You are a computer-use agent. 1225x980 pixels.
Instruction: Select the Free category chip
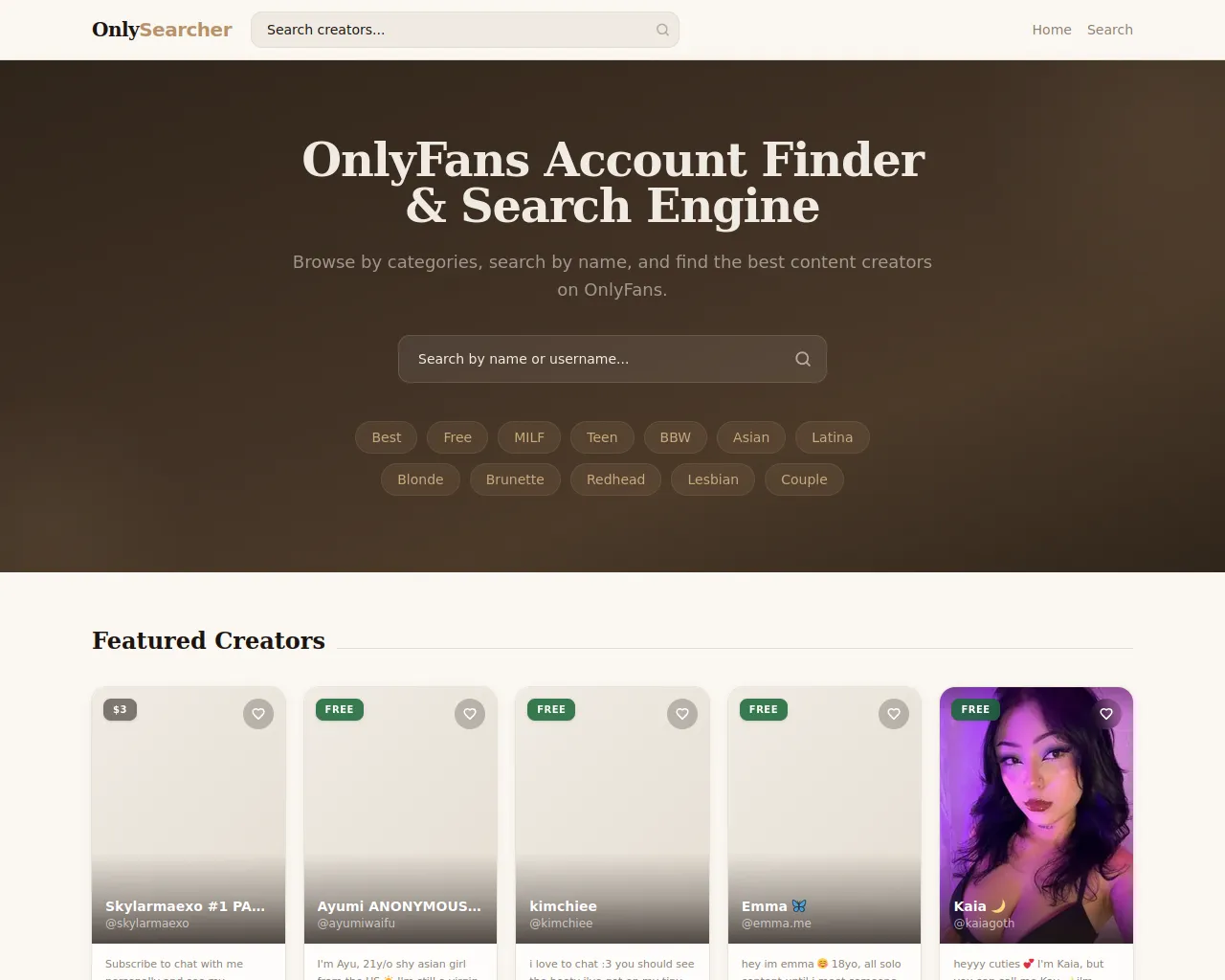[457, 437]
